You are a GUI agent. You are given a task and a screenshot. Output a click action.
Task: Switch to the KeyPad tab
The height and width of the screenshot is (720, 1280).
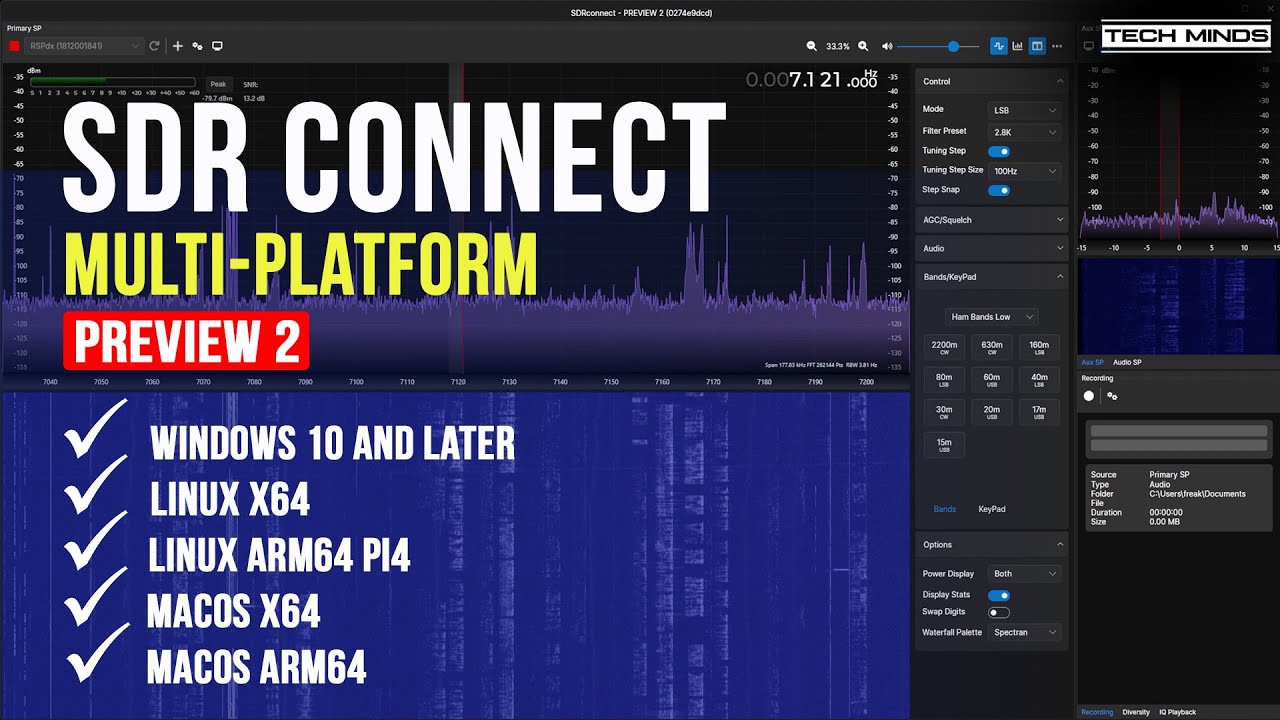pos(992,509)
